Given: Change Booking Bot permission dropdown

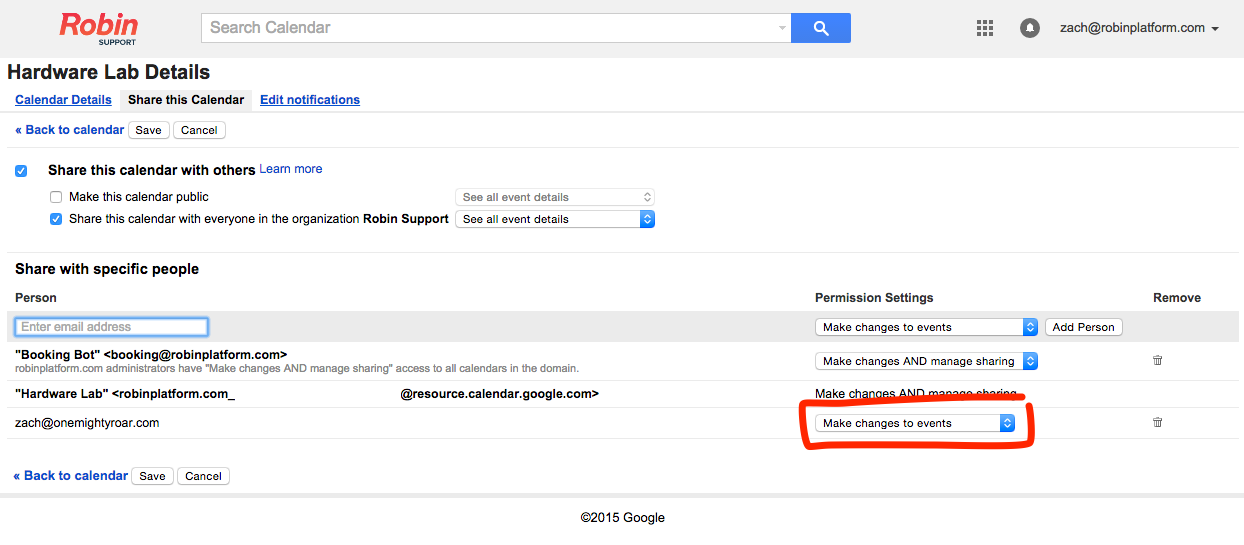Looking at the screenshot, I should (x=927, y=361).
